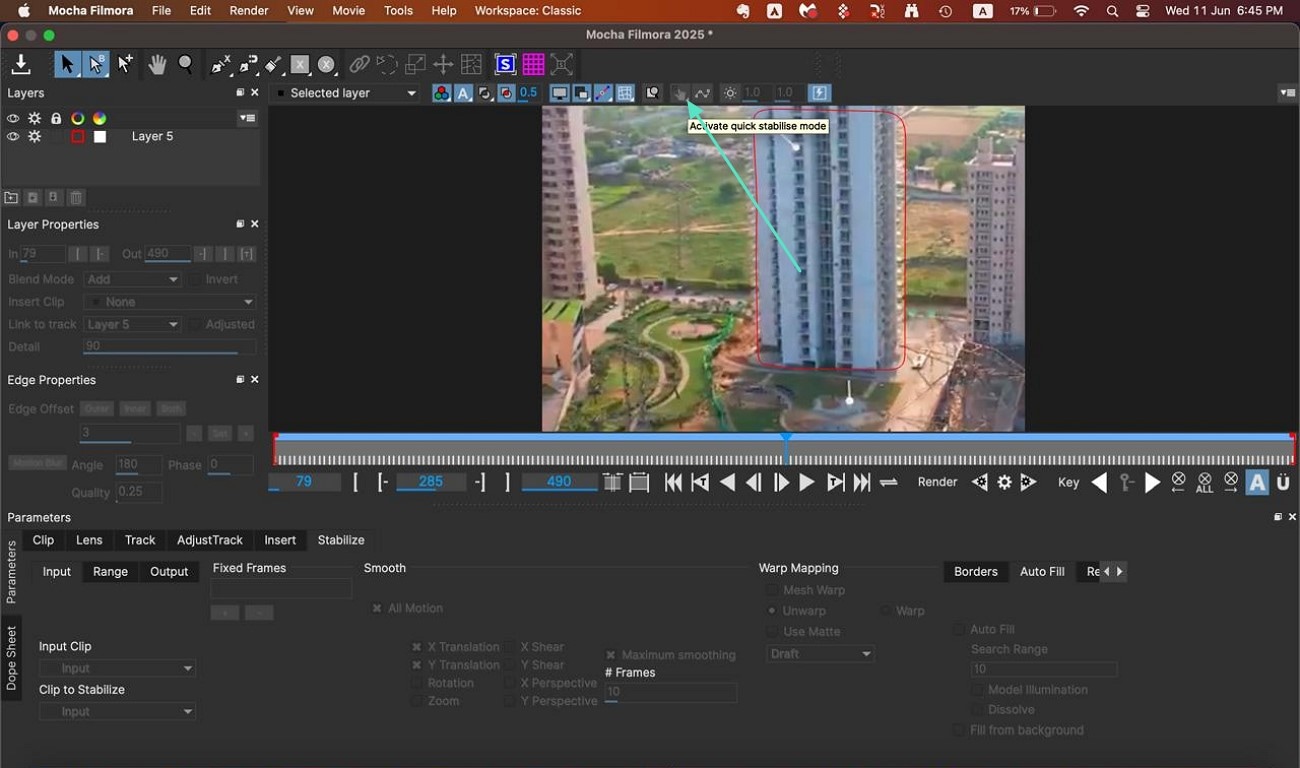Select the Area Brush tool
1300x768 pixels.
273,65
